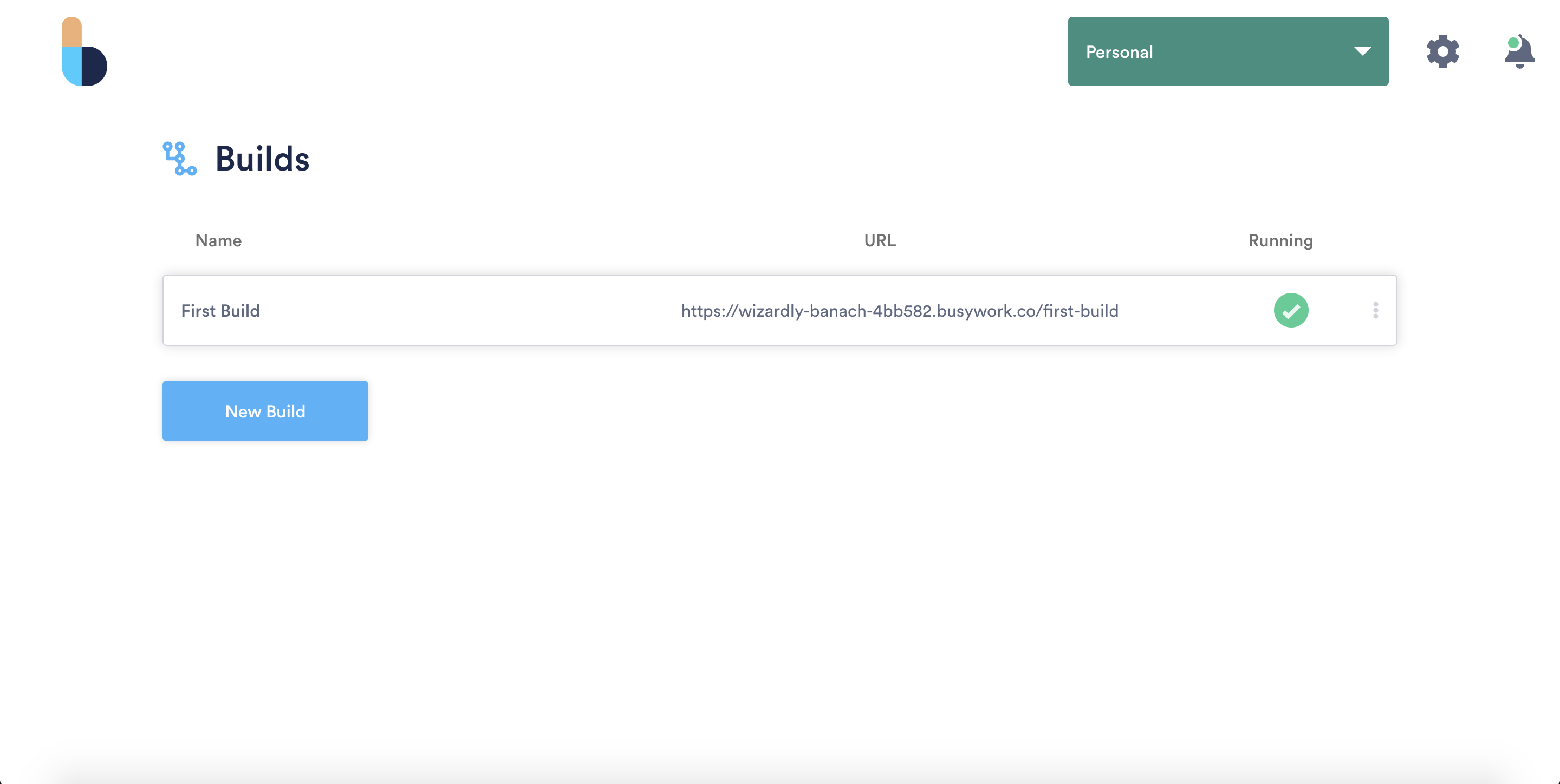This screenshot has width=1560, height=784.
Task: Open settings via the gear icon
Action: click(1442, 51)
